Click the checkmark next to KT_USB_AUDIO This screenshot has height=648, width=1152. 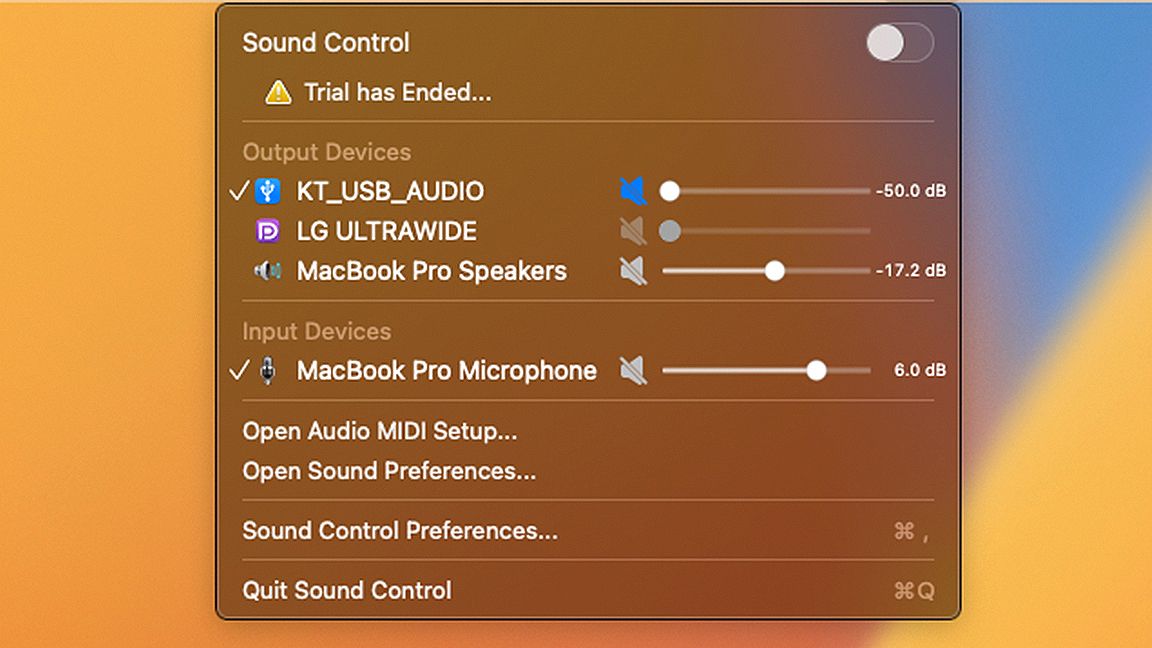[x=239, y=191]
